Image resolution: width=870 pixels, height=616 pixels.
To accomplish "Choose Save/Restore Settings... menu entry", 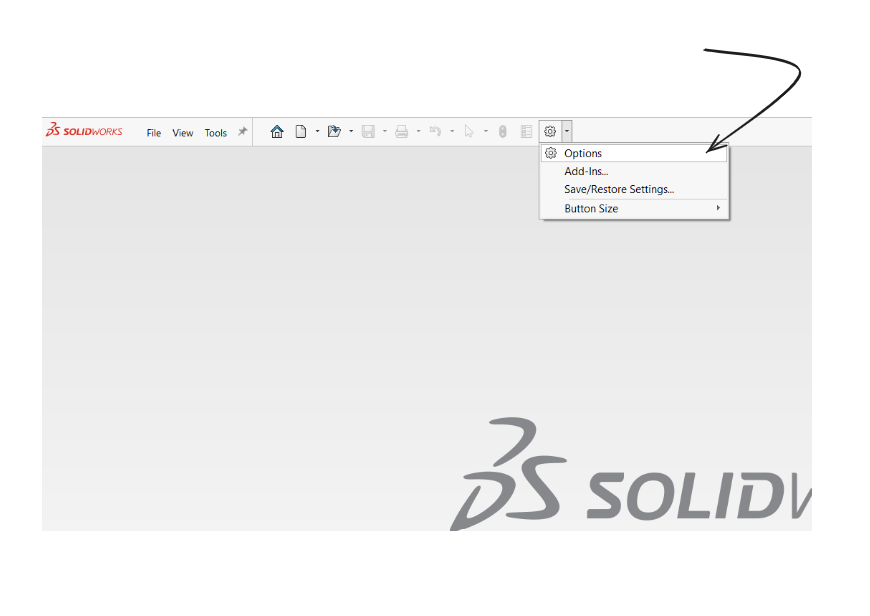I will 634,189.
